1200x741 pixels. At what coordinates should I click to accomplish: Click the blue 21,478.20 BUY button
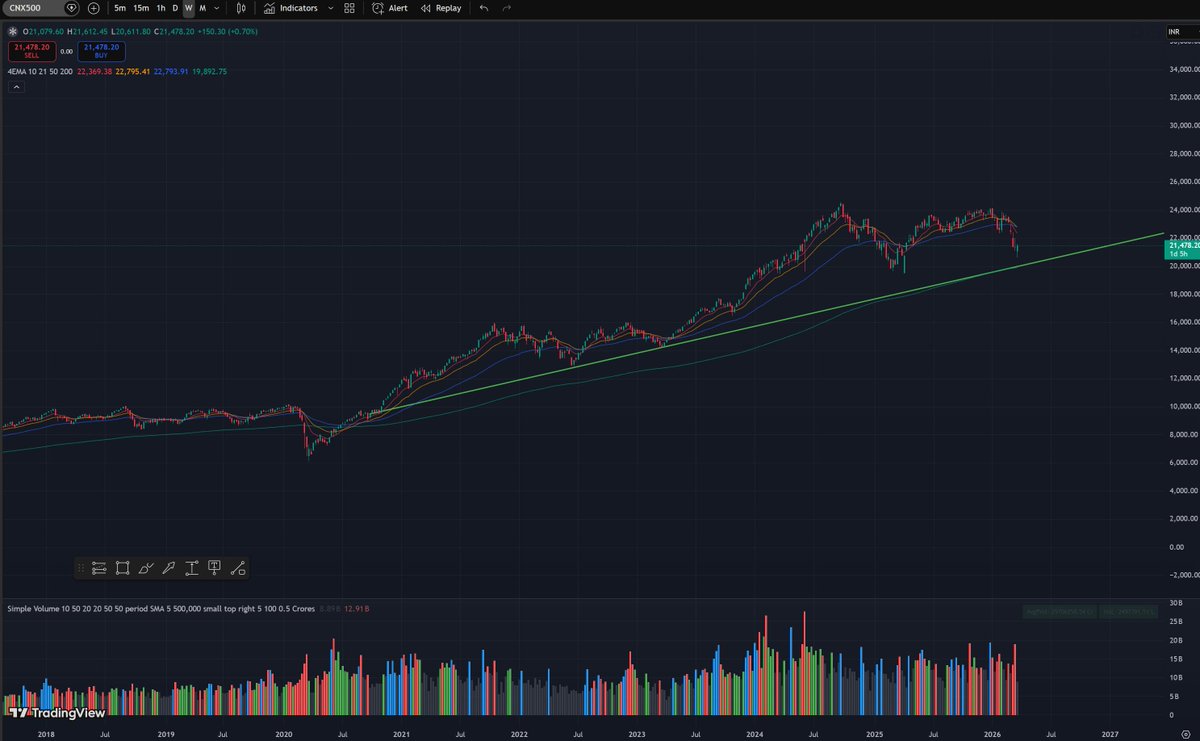101,50
